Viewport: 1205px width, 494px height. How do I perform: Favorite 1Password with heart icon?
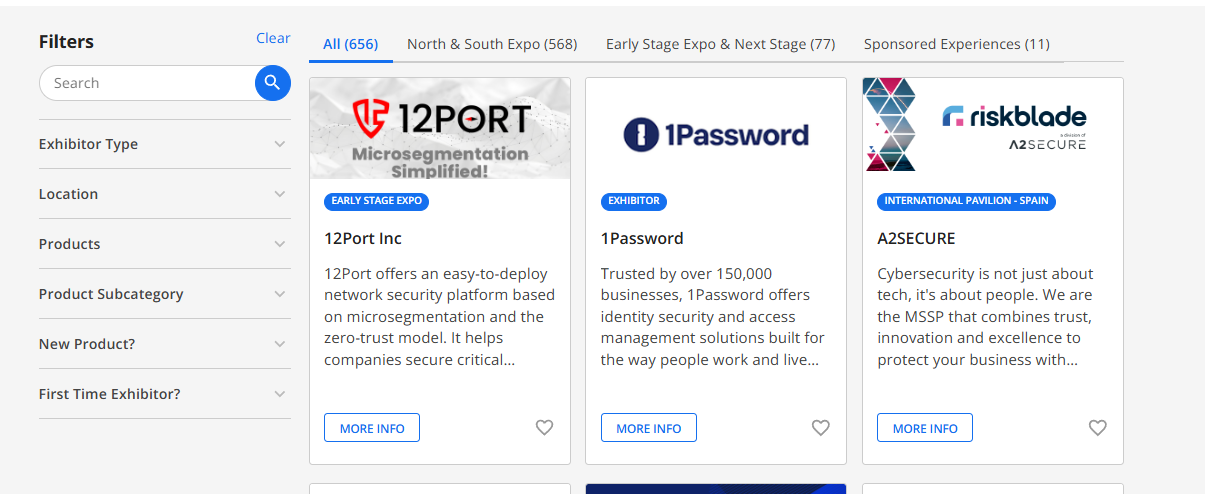820,428
